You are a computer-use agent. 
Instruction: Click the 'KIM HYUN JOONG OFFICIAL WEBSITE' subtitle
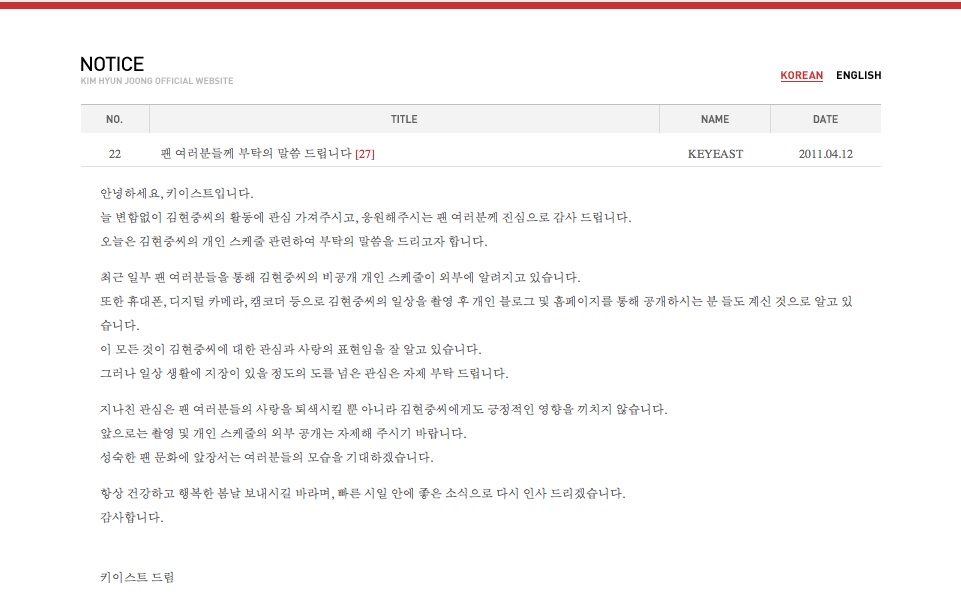pyautogui.click(x=157, y=81)
